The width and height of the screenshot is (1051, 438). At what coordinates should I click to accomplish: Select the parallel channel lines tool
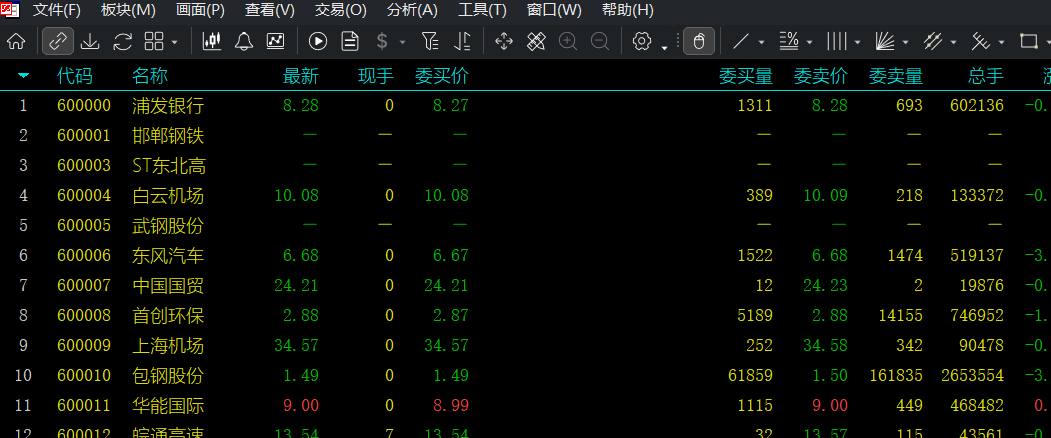pyautogui.click(x=933, y=42)
